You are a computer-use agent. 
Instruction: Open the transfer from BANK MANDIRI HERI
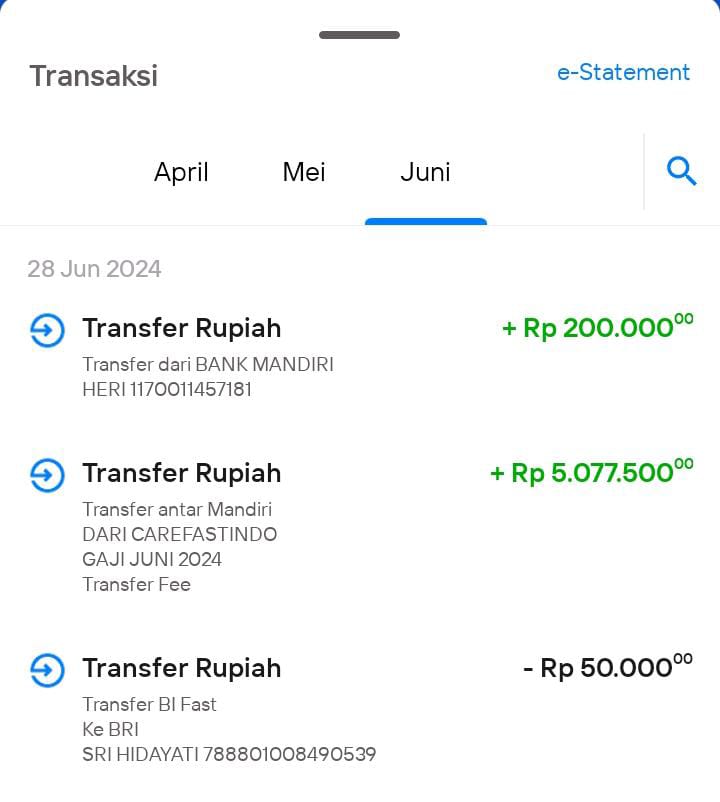[361, 356]
